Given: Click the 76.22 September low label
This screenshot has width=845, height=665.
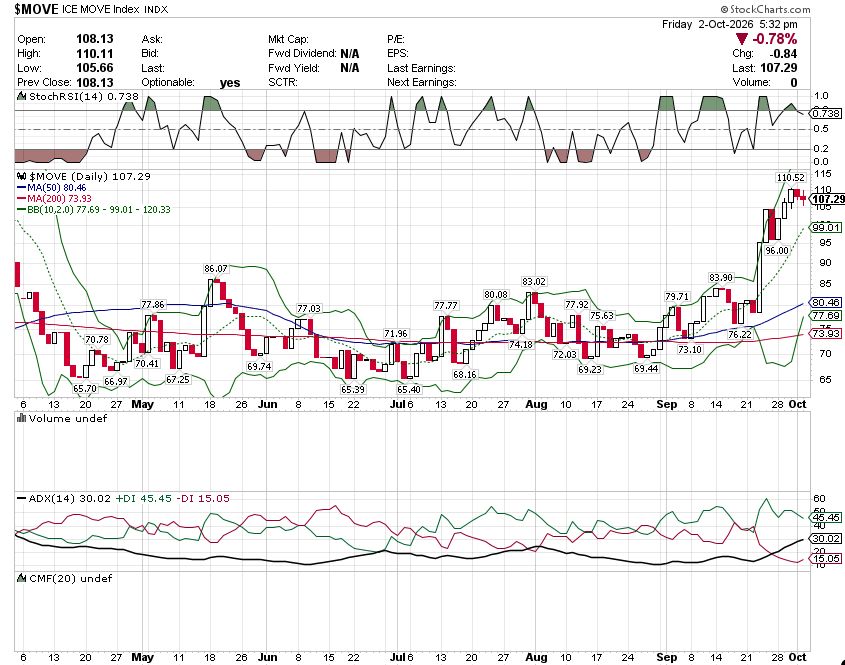Looking at the screenshot, I should [x=739, y=334].
